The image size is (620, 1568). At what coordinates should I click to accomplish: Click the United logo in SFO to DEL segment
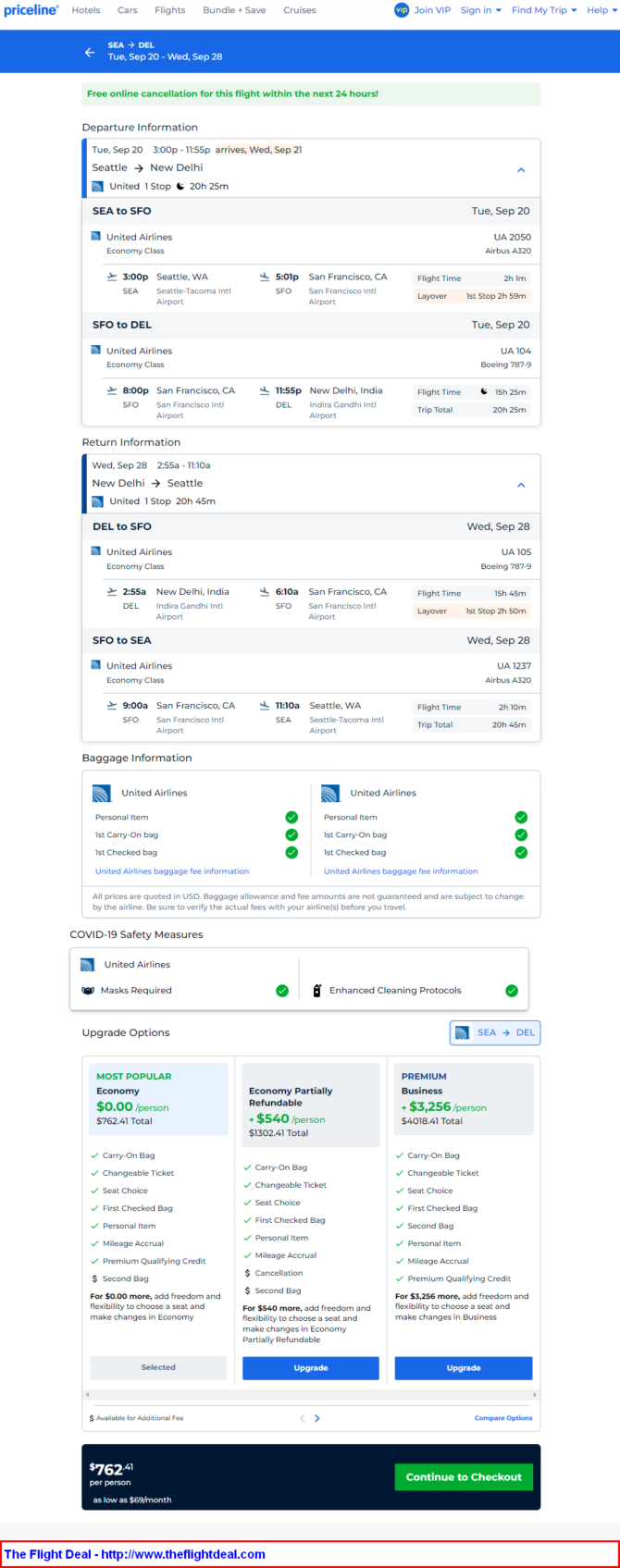coord(95,350)
